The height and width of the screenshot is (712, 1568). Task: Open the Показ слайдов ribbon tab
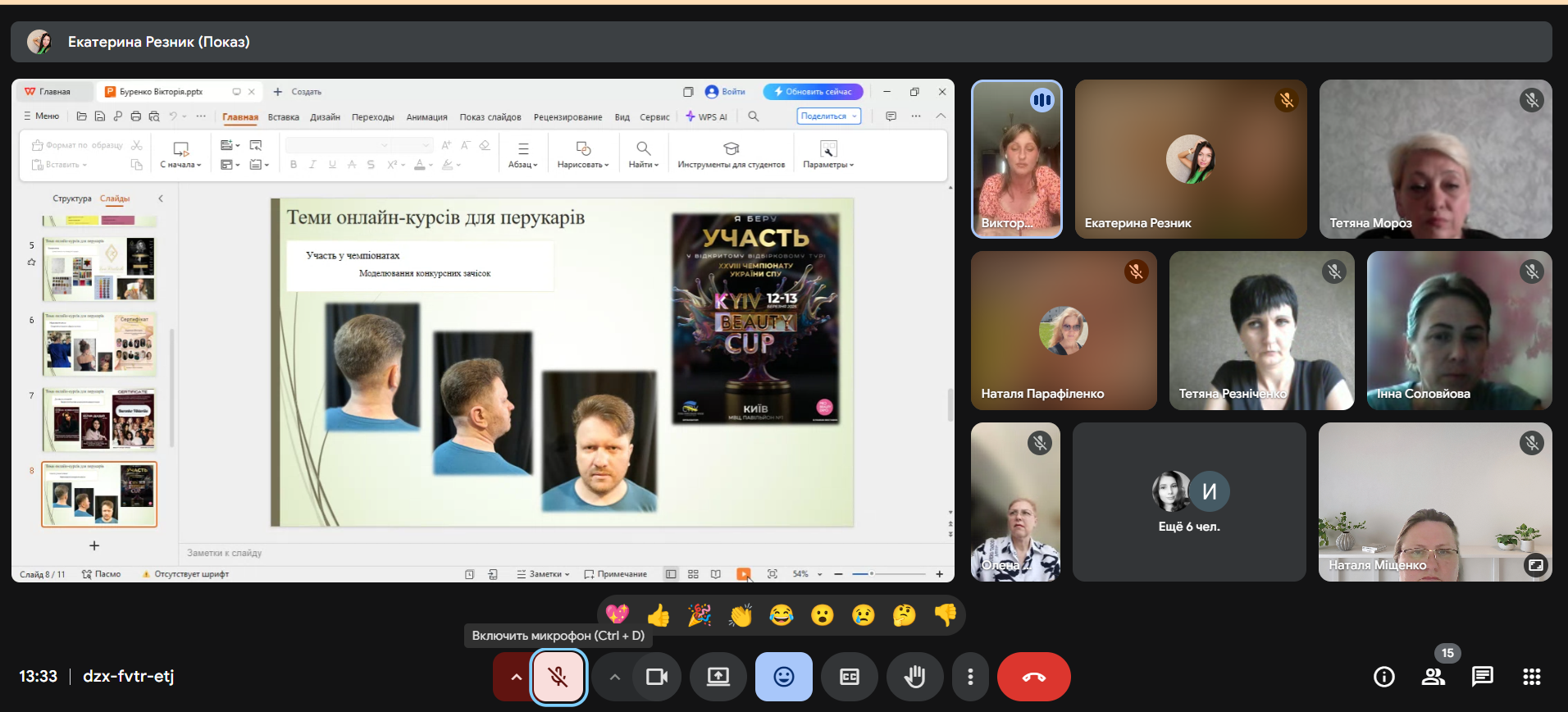[490, 116]
